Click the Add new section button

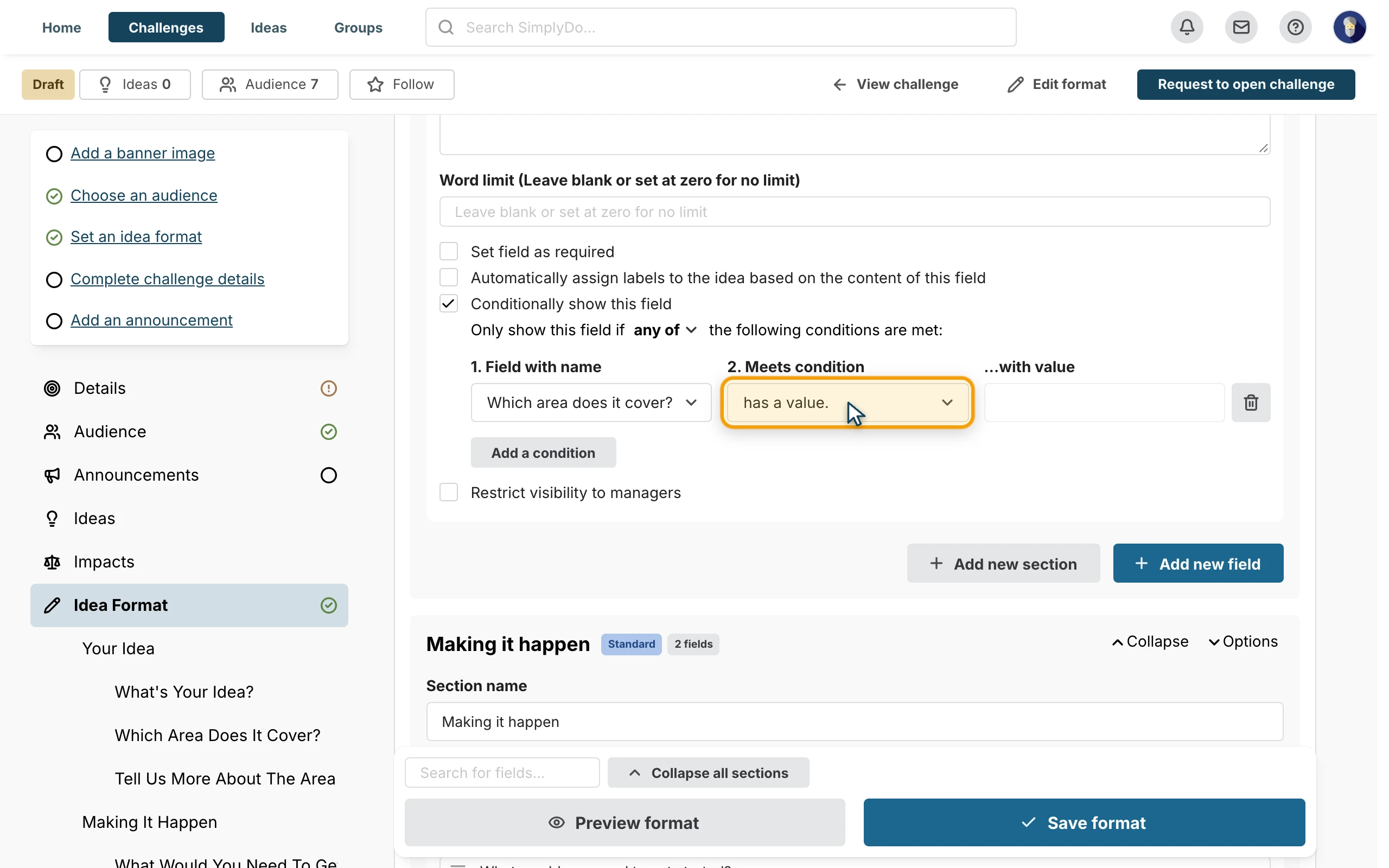1003,563
